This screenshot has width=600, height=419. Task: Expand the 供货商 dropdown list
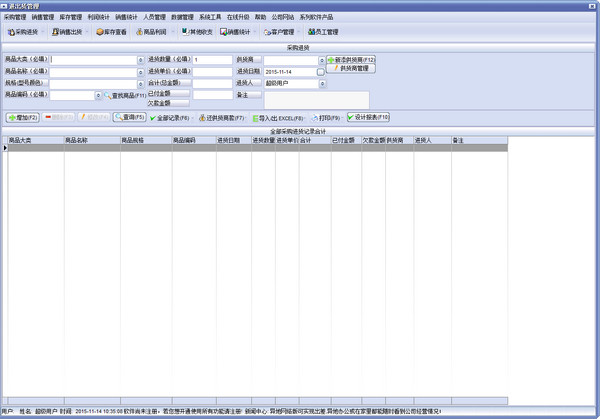point(321,60)
